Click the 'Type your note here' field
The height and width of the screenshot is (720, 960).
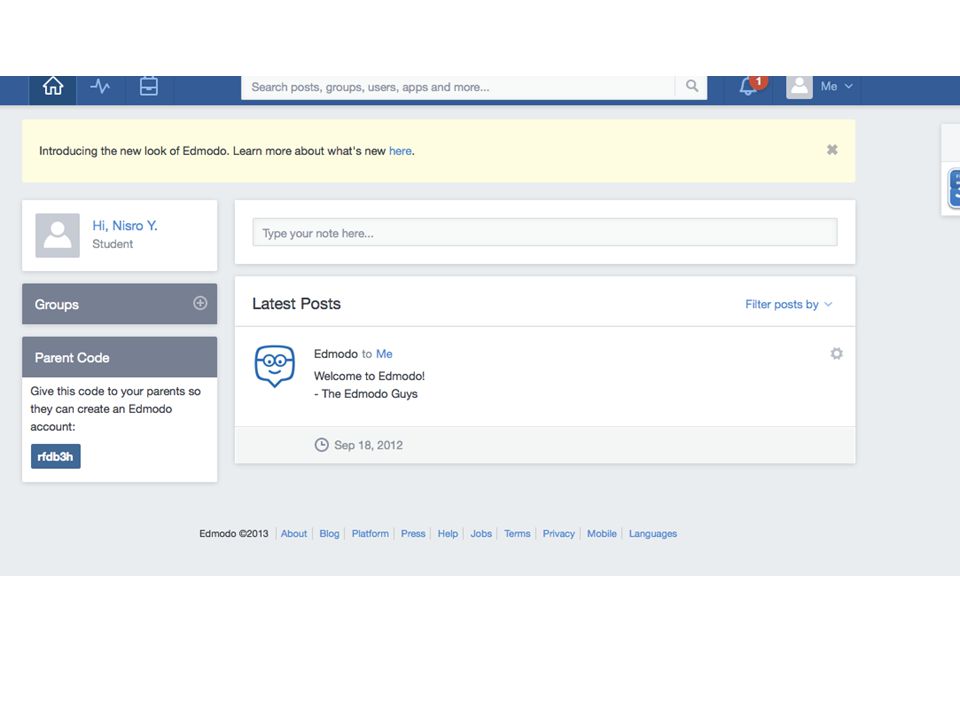pyautogui.click(x=545, y=233)
